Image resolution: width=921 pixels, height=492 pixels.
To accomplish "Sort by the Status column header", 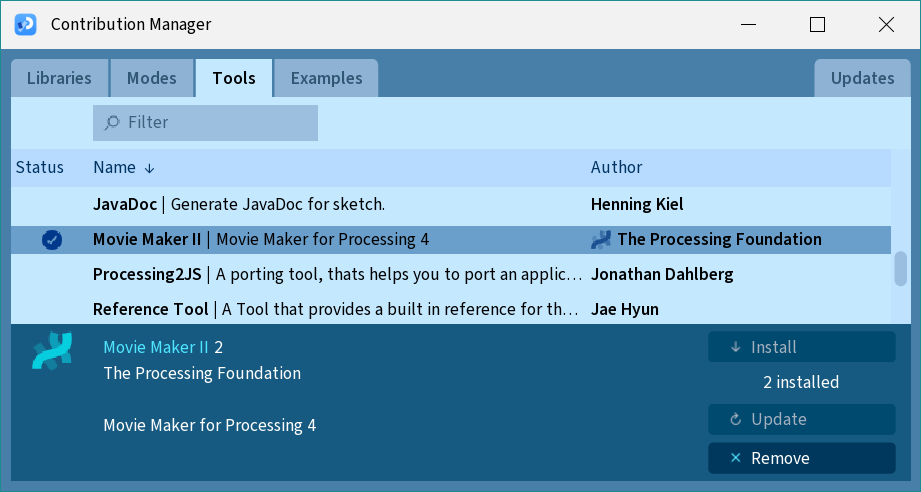I will tap(39, 167).
